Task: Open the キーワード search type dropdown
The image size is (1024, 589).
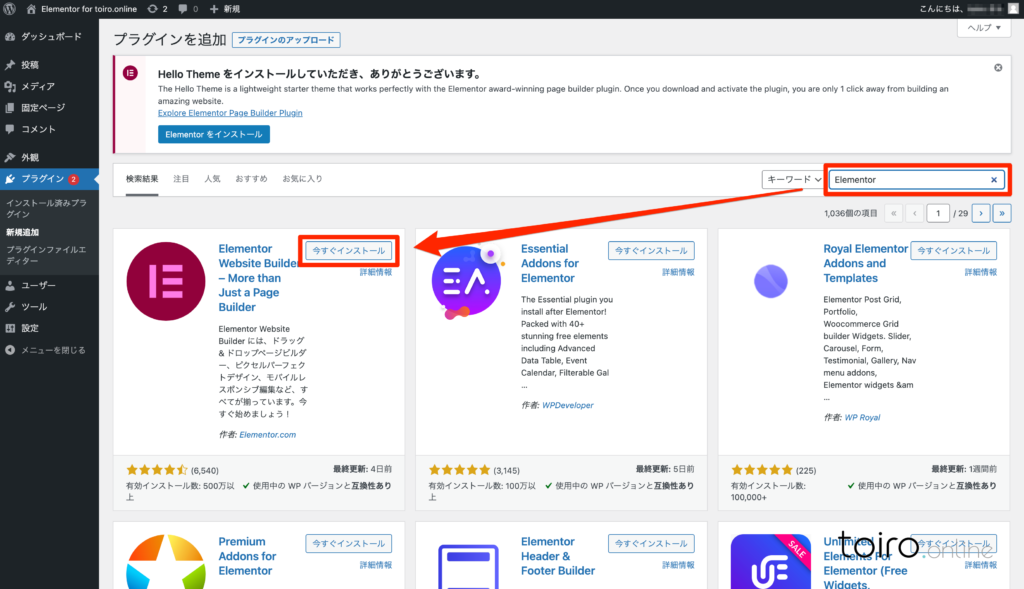Action: point(792,180)
